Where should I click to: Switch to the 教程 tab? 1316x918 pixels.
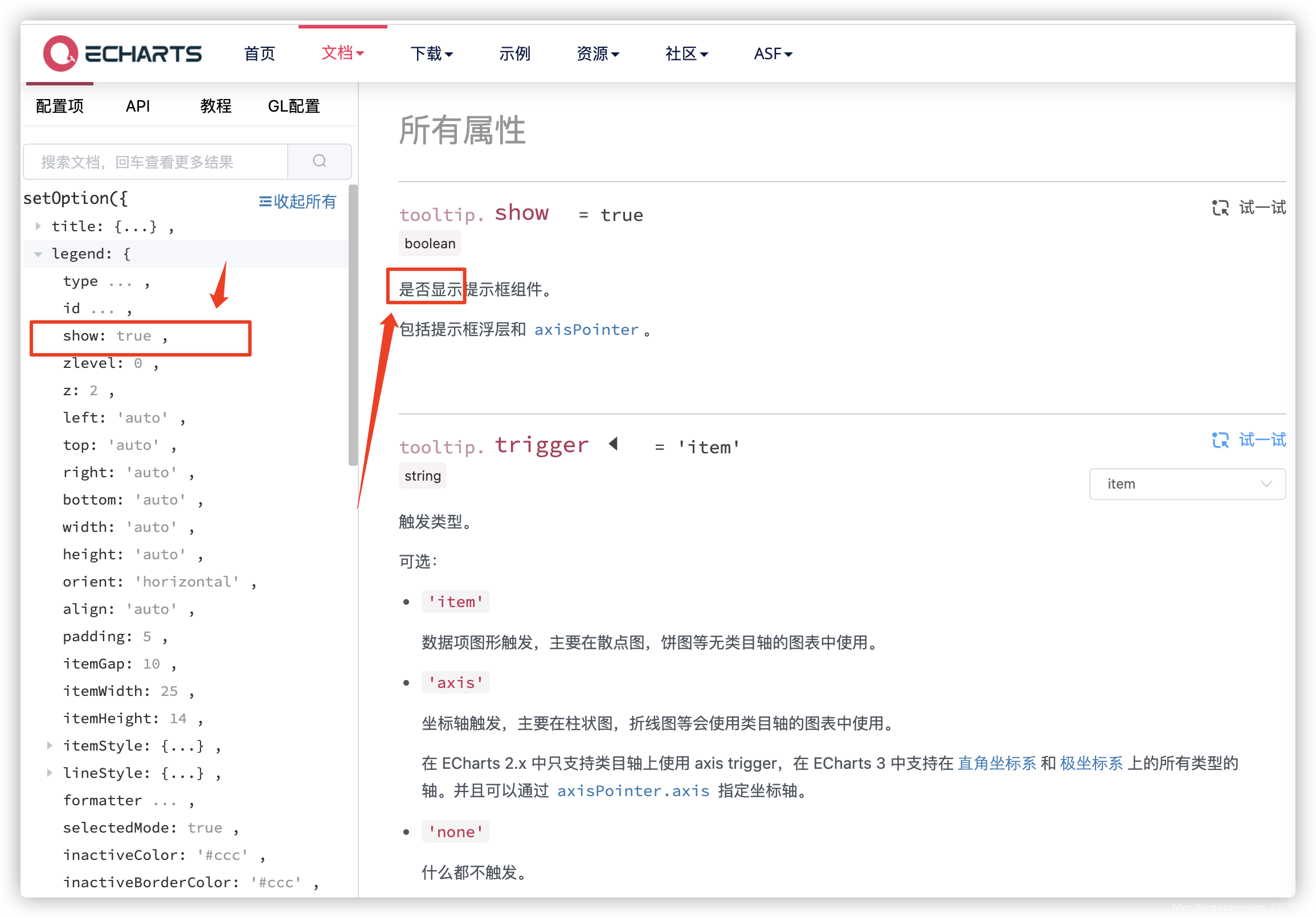pyautogui.click(x=216, y=106)
